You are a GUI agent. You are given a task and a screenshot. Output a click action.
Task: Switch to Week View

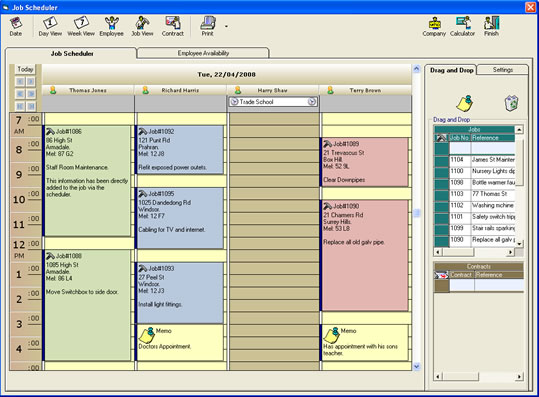point(81,26)
